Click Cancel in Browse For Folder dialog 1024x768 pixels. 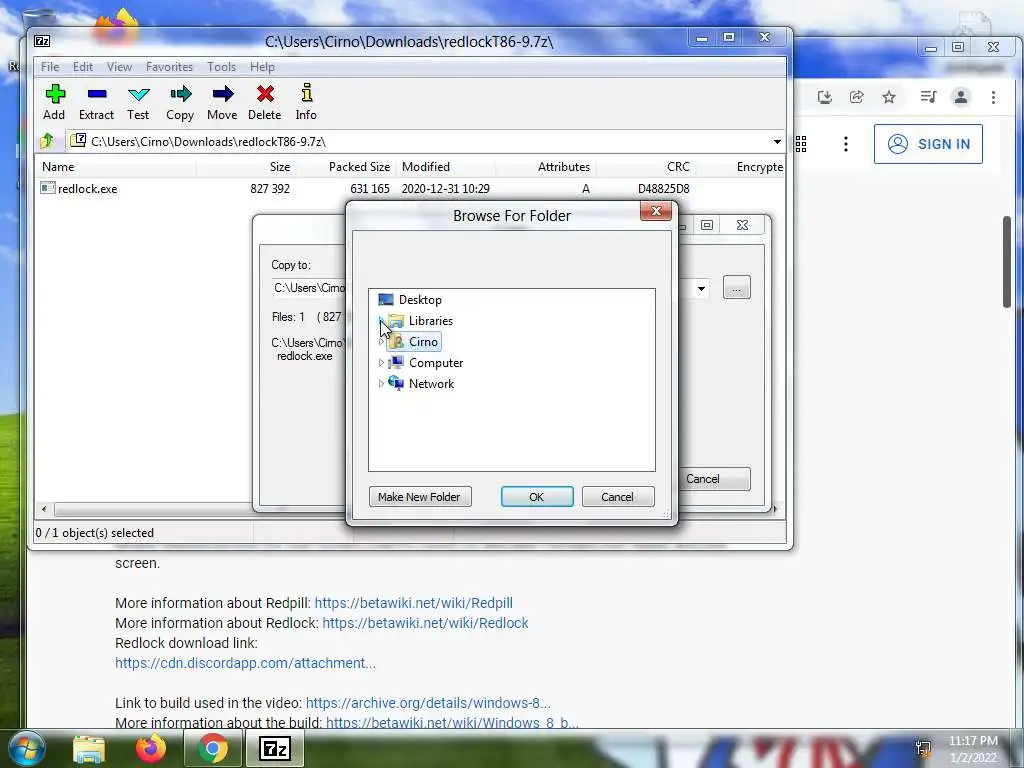point(617,496)
